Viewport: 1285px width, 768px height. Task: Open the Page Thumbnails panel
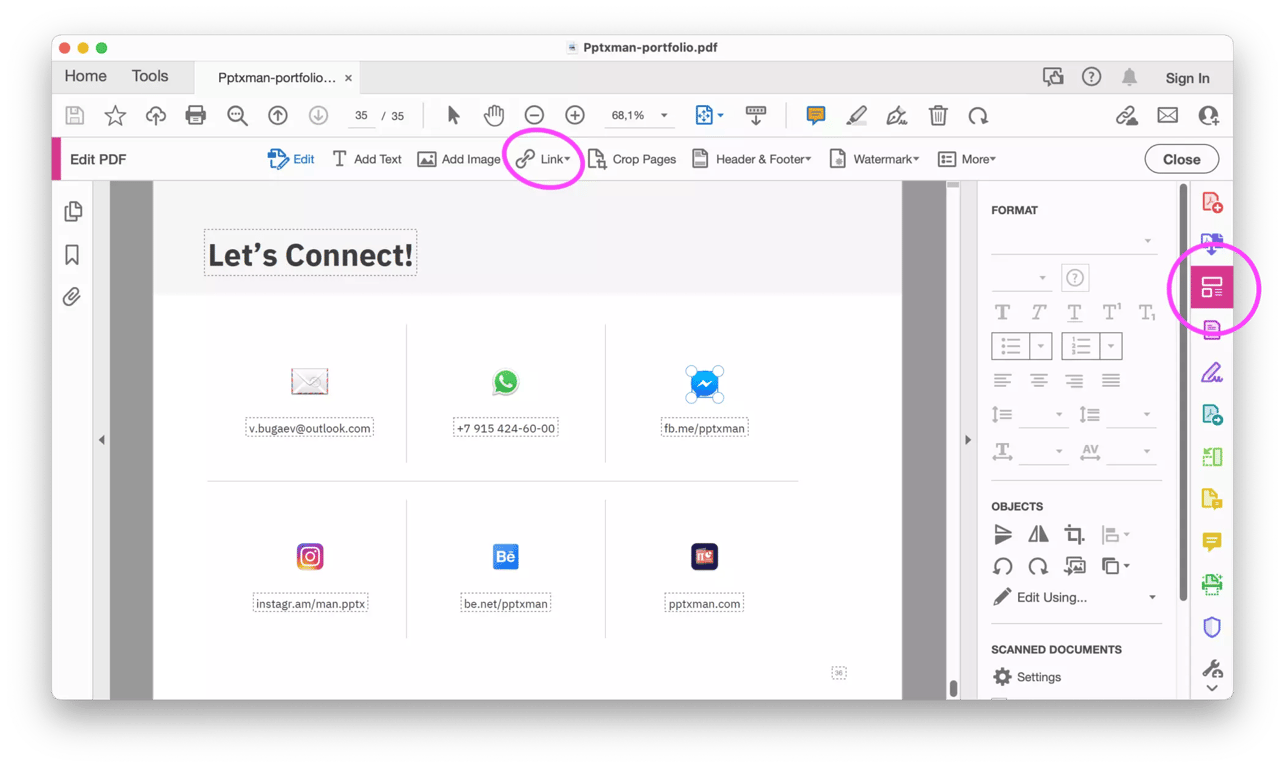pyautogui.click(x=73, y=211)
